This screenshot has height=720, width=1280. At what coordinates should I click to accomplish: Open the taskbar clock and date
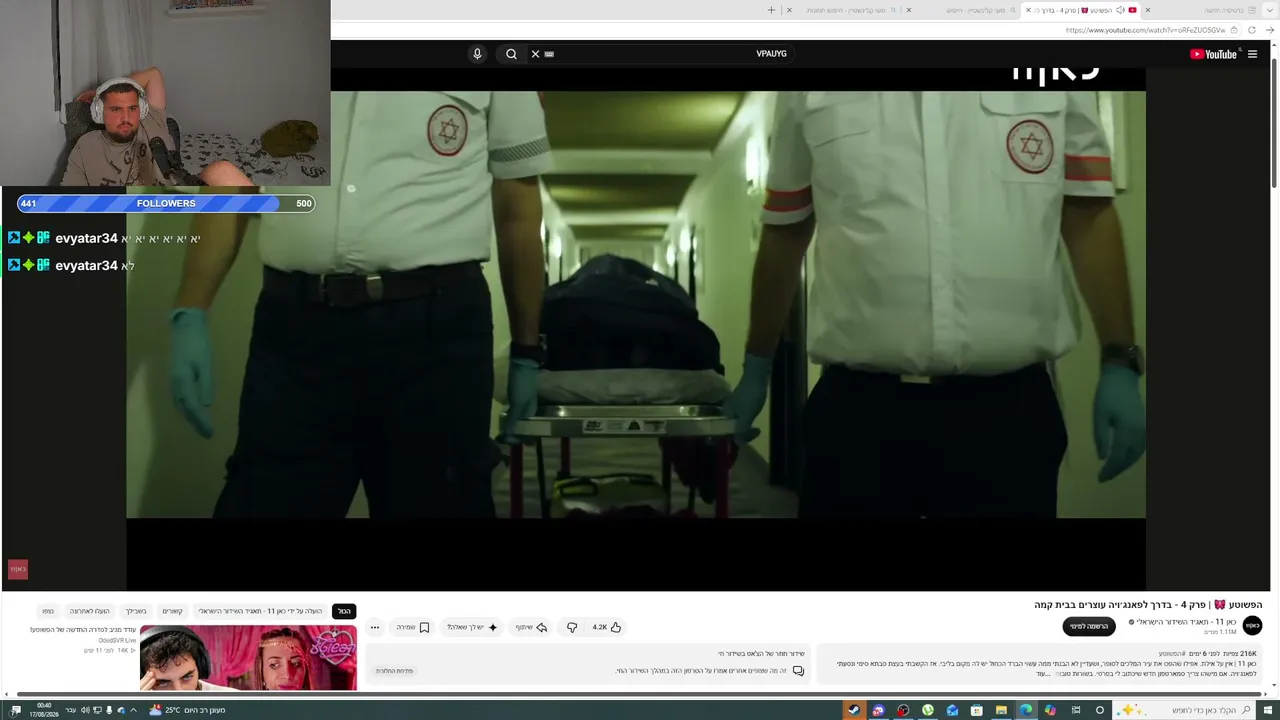point(45,710)
